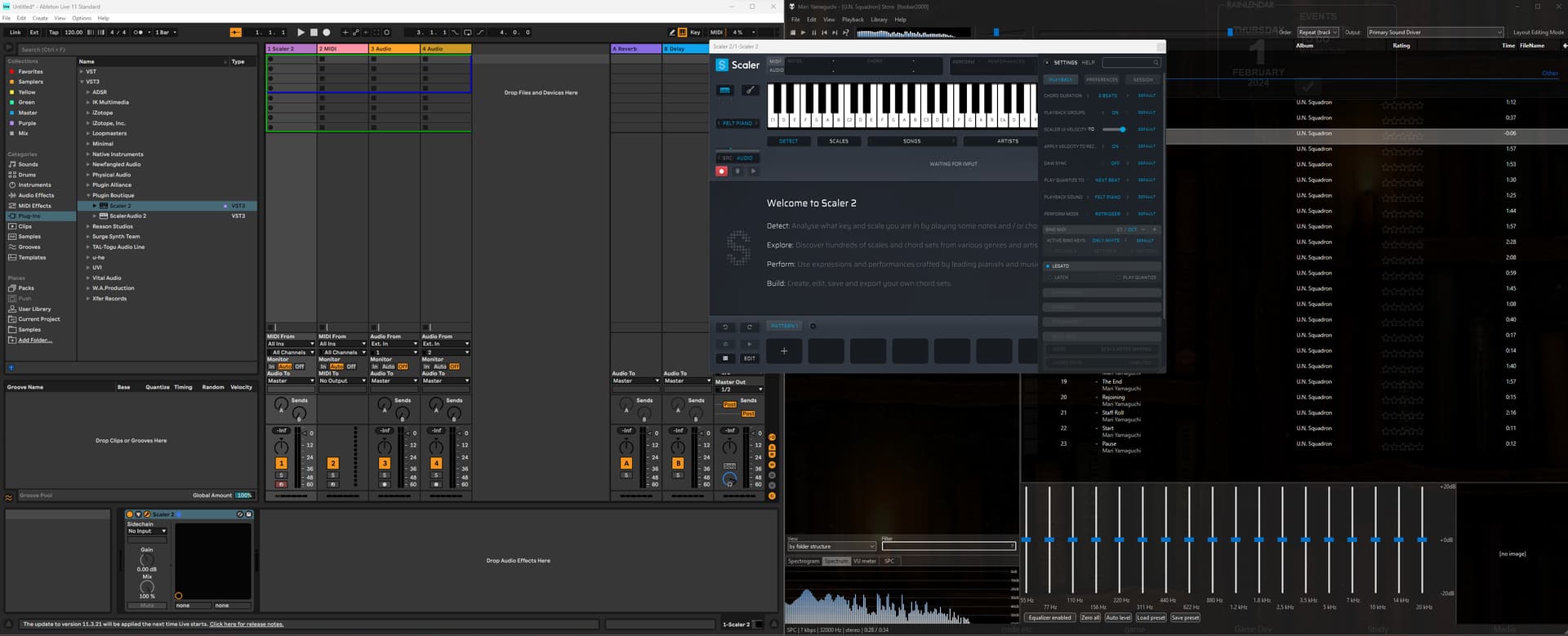
Task: Open Ableton's Options menu
Action: 82,18
